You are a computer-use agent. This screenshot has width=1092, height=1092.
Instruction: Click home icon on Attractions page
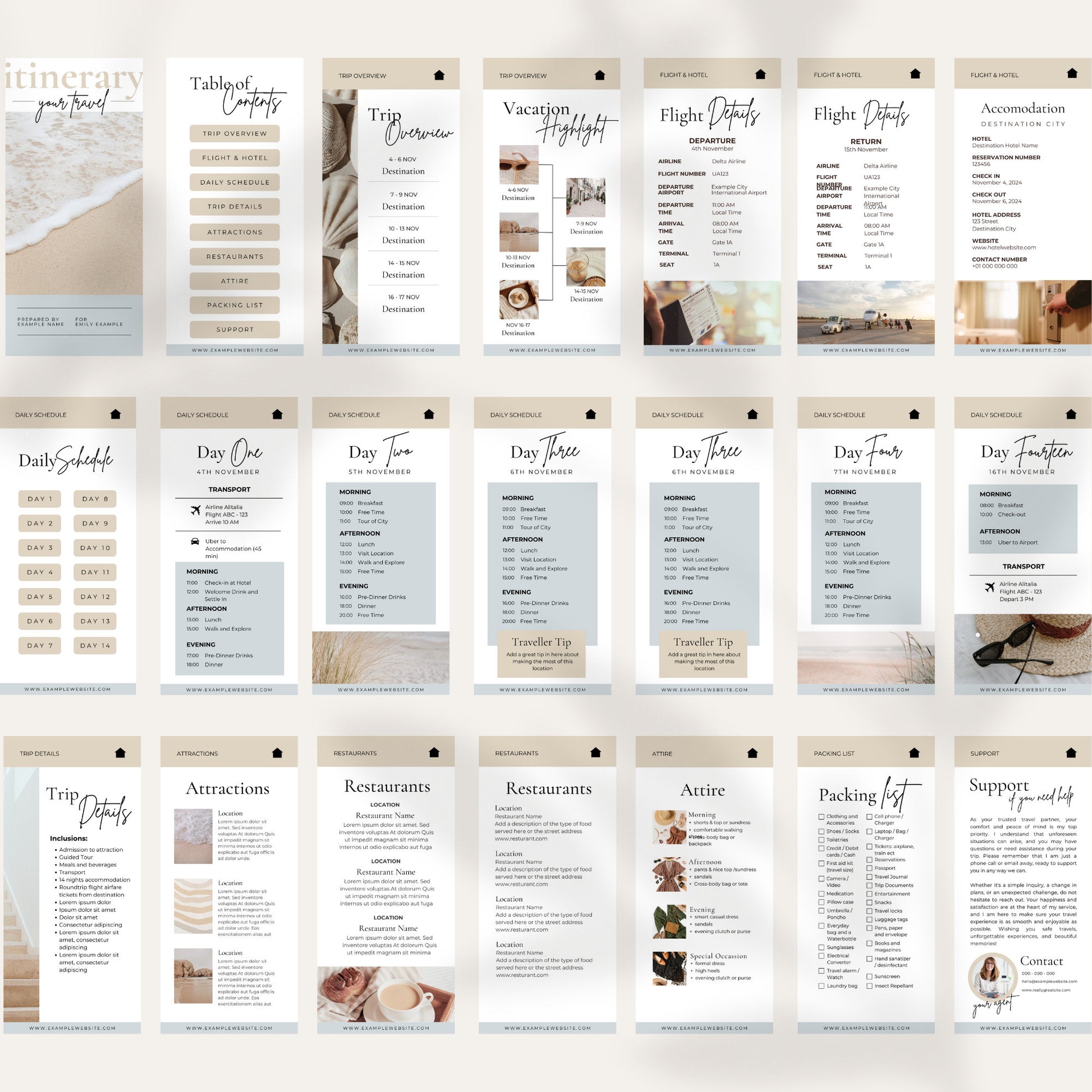tap(277, 753)
